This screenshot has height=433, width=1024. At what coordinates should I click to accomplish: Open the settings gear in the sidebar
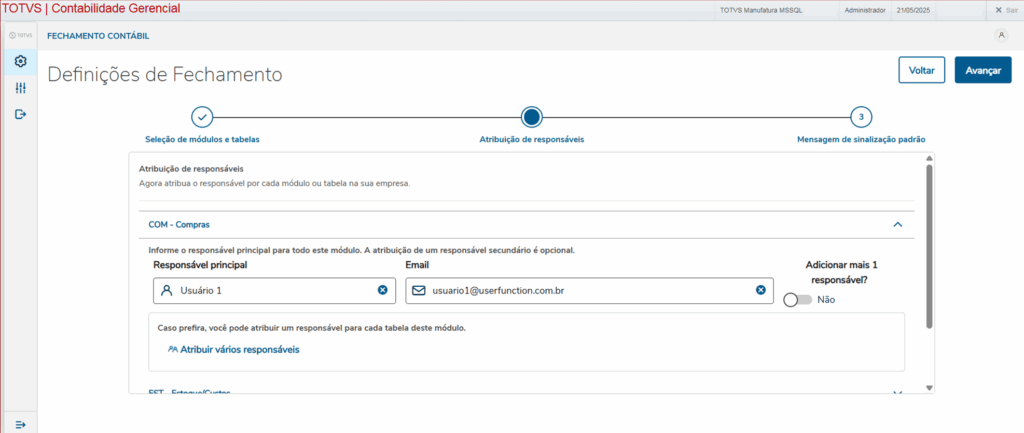(x=20, y=61)
